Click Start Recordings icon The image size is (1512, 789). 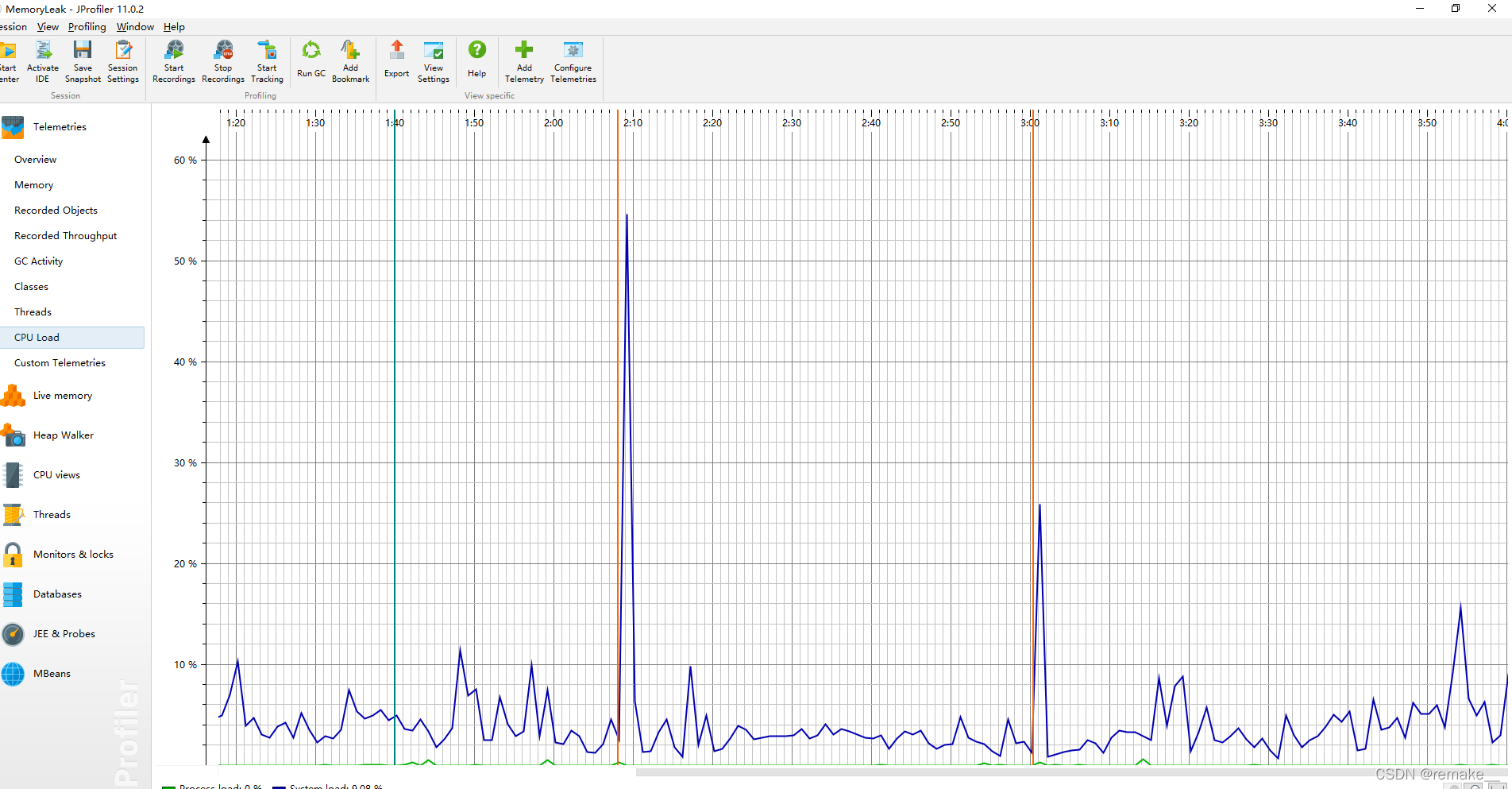174,51
